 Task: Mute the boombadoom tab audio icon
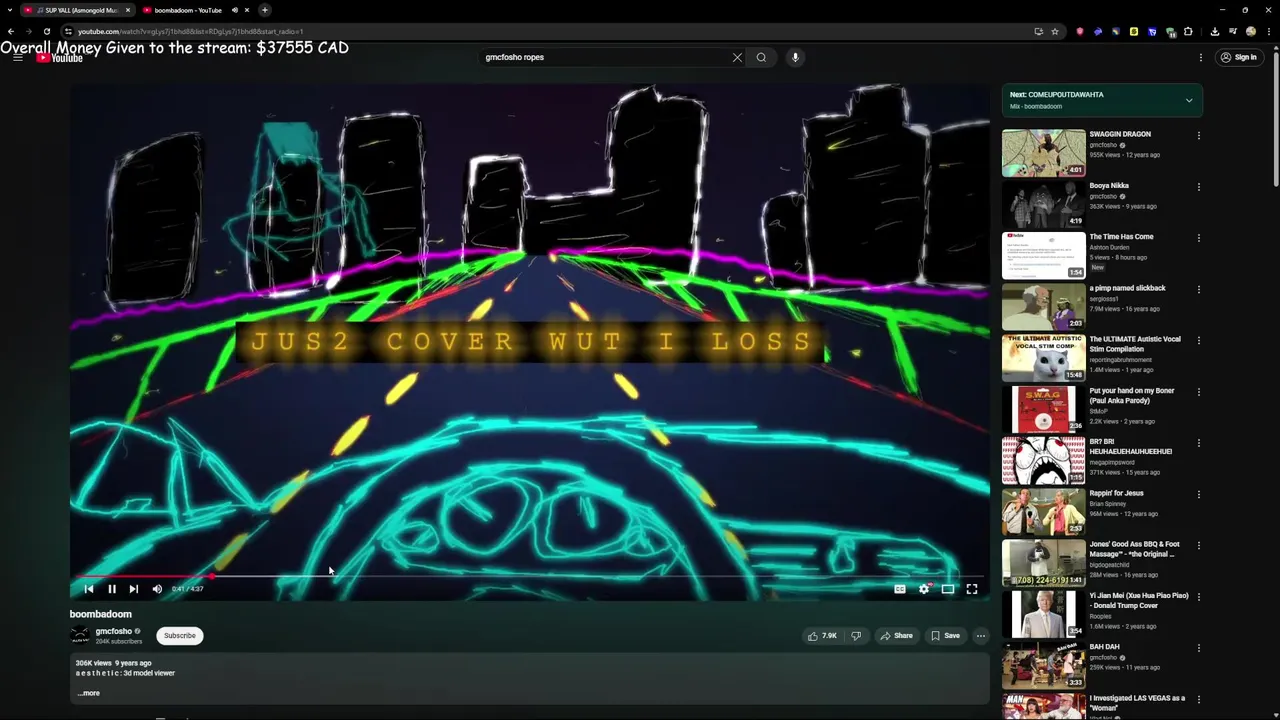tap(235, 10)
